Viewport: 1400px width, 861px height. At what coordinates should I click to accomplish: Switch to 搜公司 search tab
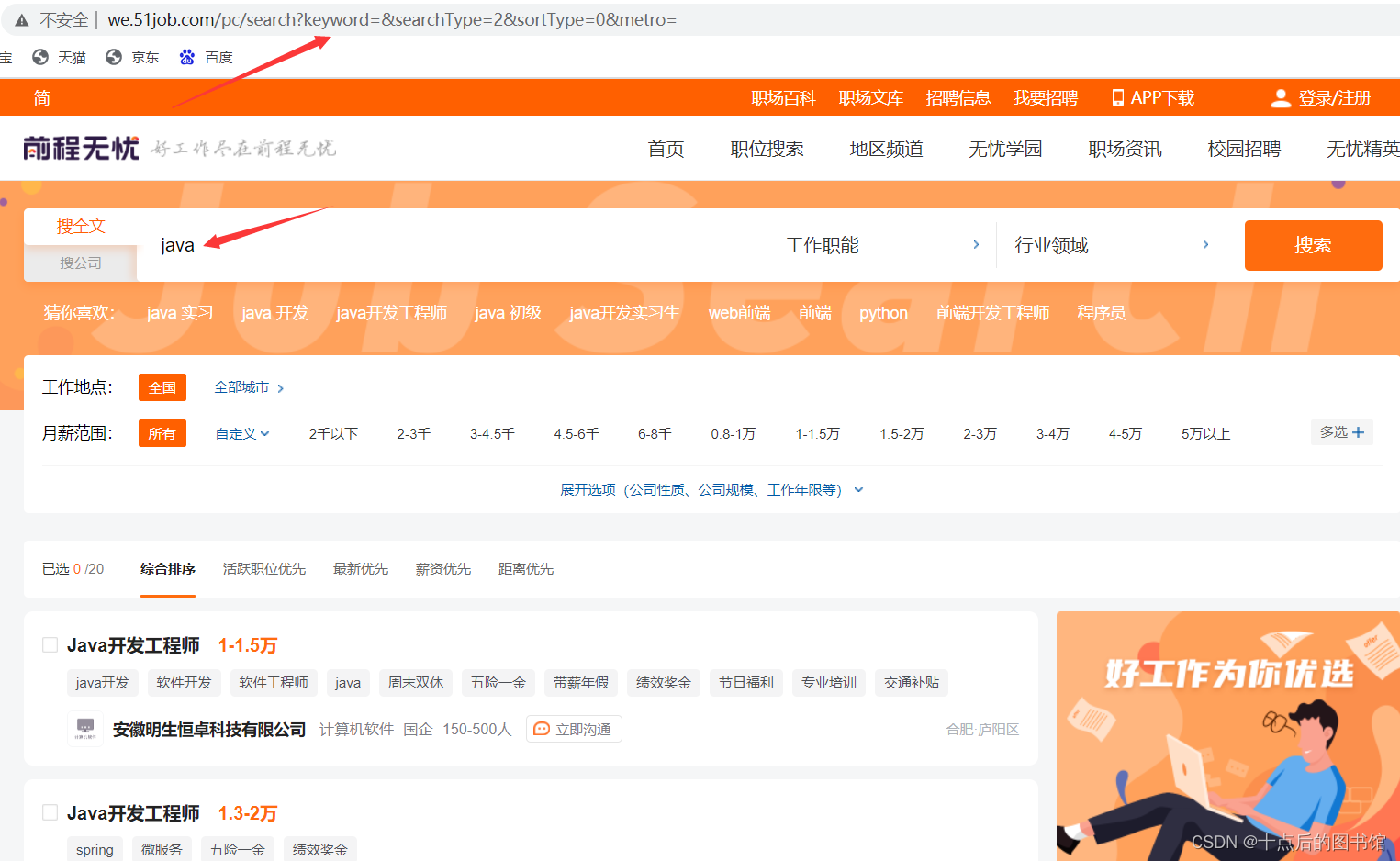click(81, 263)
